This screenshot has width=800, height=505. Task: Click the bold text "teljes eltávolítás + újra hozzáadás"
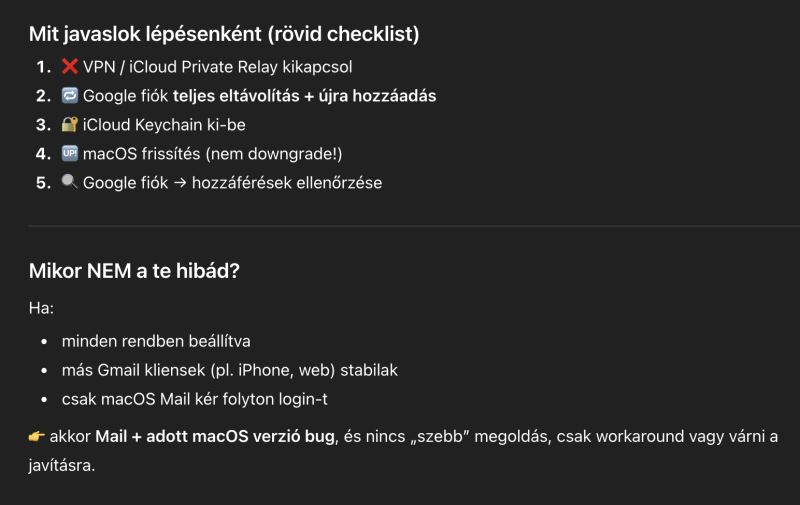coord(304,97)
